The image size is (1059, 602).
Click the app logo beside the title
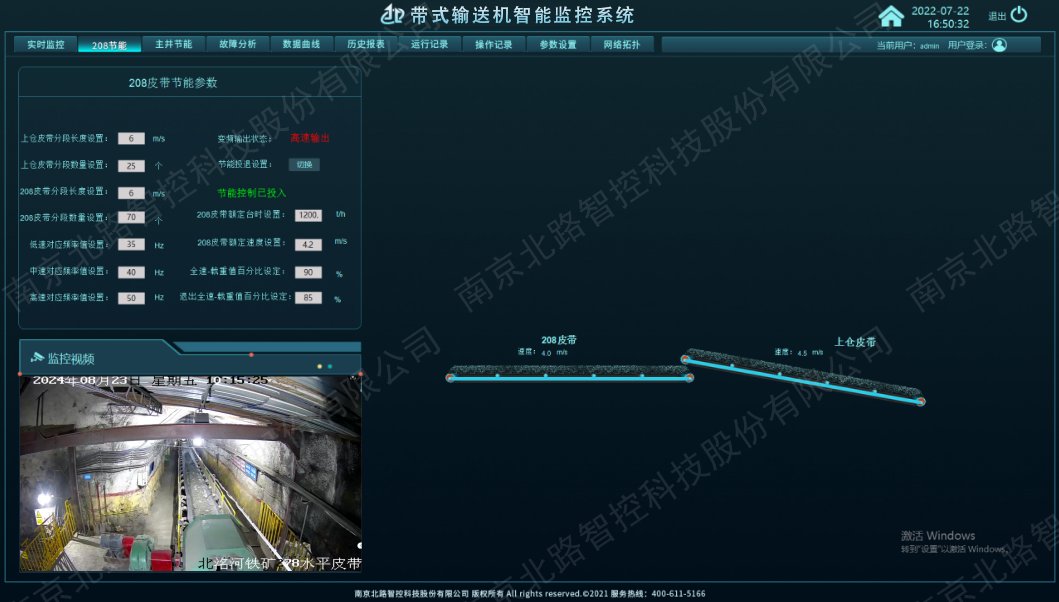392,15
